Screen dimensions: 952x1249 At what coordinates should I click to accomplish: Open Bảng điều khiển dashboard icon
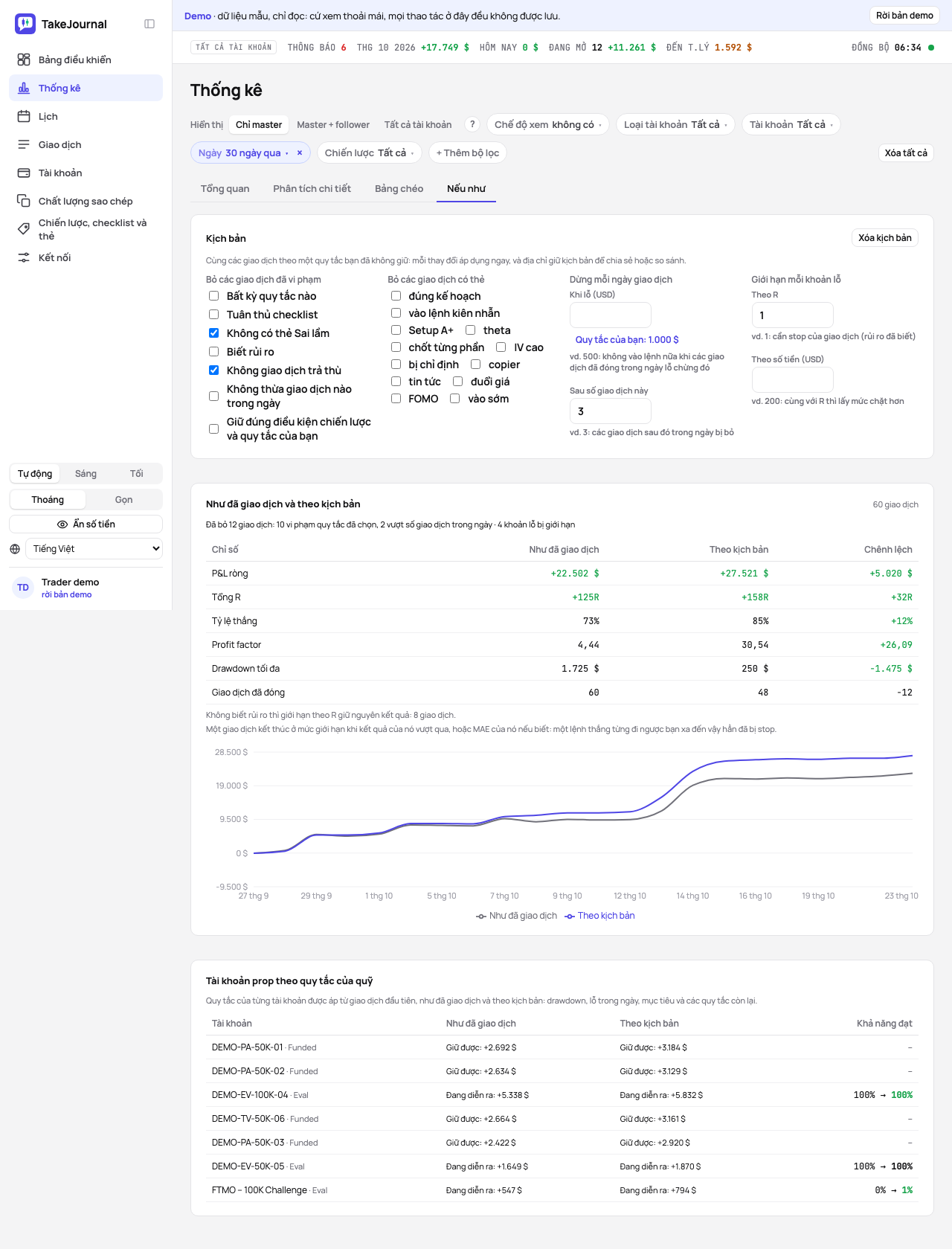pyautogui.click(x=24, y=60)
